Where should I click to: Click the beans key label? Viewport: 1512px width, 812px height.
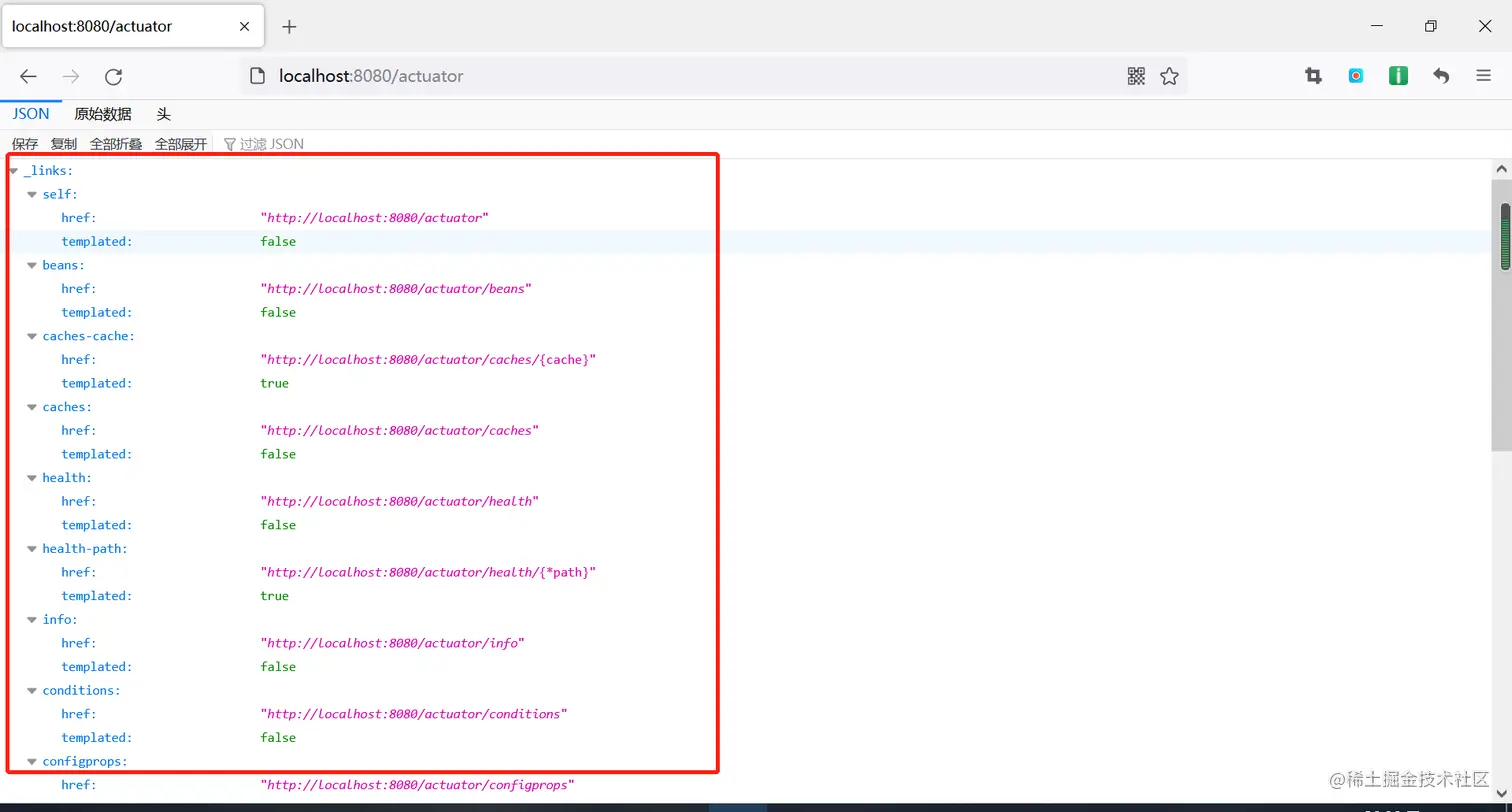pyautogui.click(x=63, y=266)
